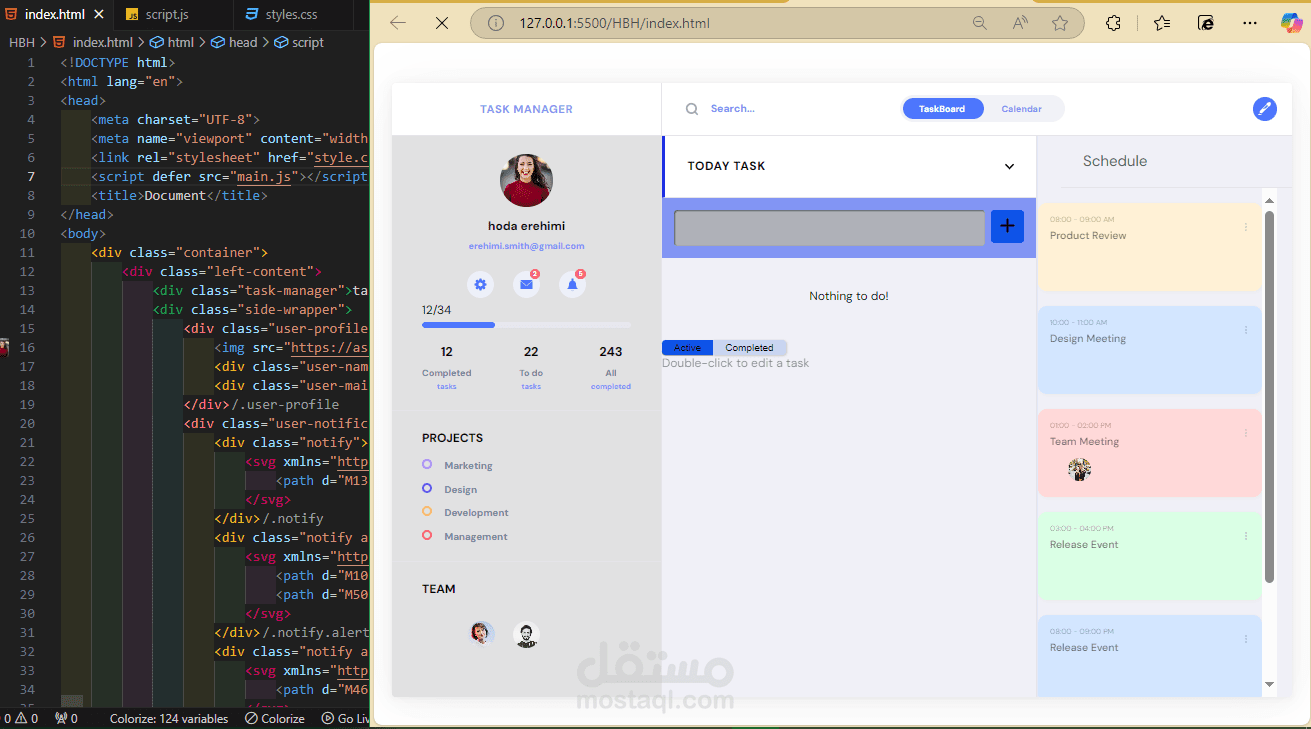Open browser extensions puzzle icon
This screenshot has width=1311, height=729.
click(x=1113, y=23)
